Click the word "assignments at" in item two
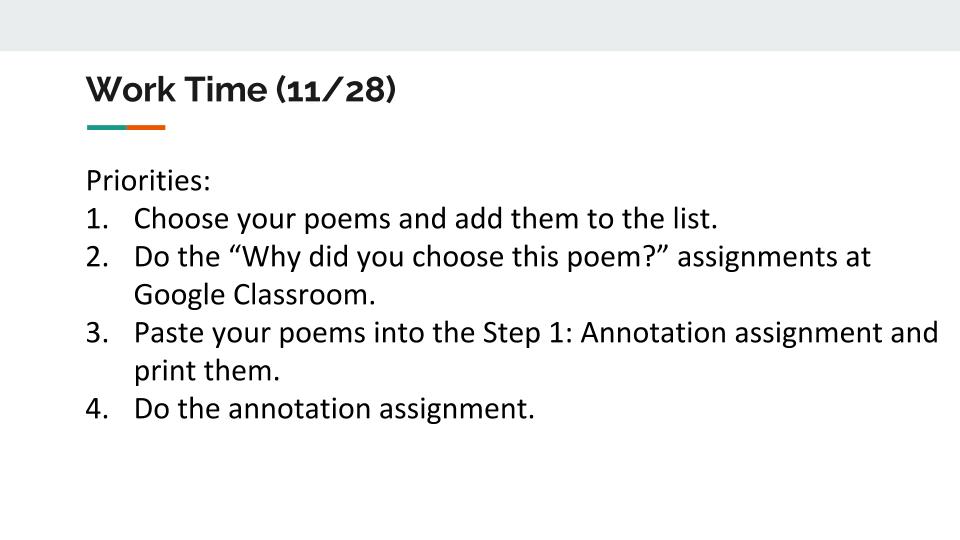Viewport: 960px width, 540px height. click(774, 257)
